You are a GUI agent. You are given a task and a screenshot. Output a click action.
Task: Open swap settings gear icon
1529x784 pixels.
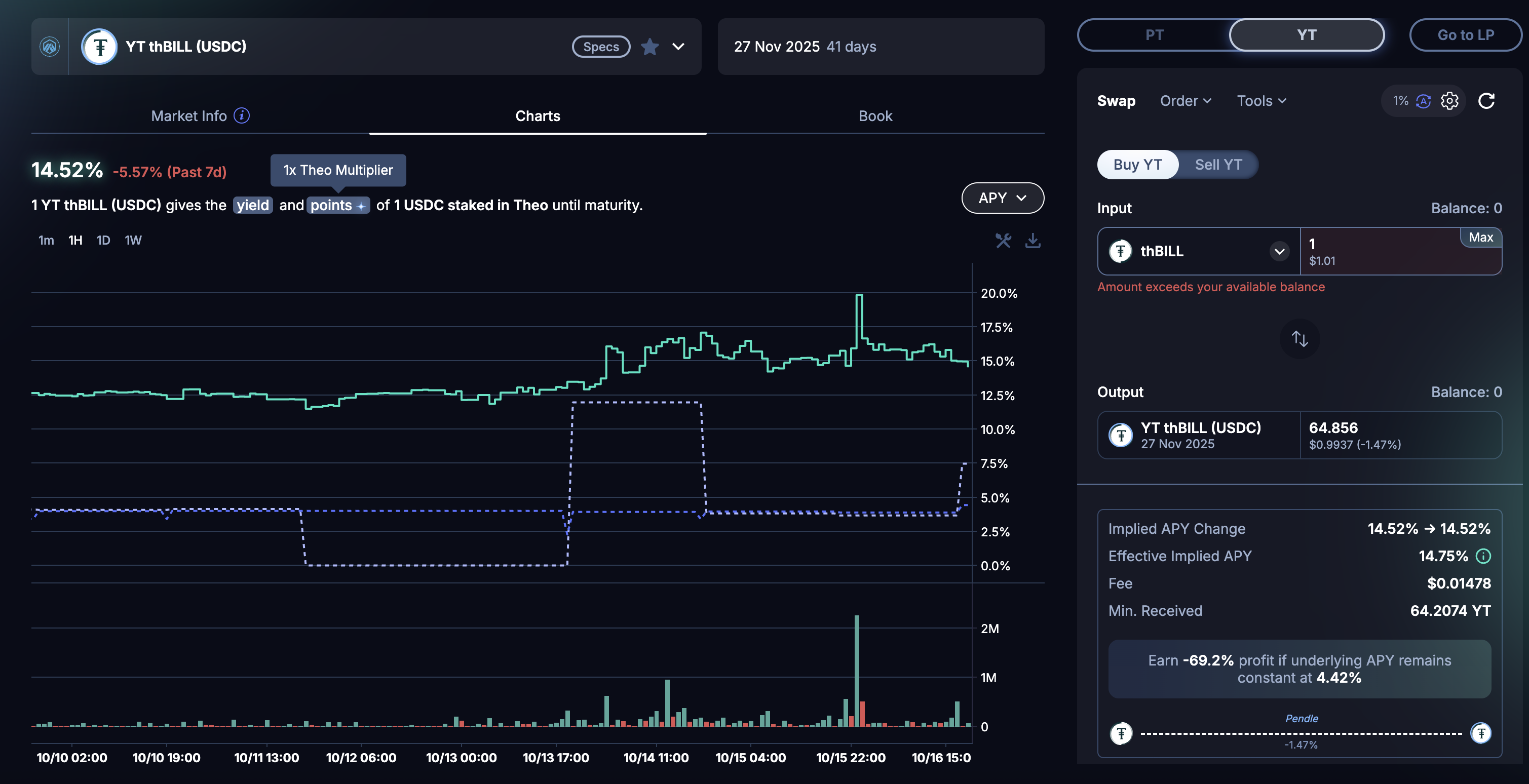pos(1449,101)
